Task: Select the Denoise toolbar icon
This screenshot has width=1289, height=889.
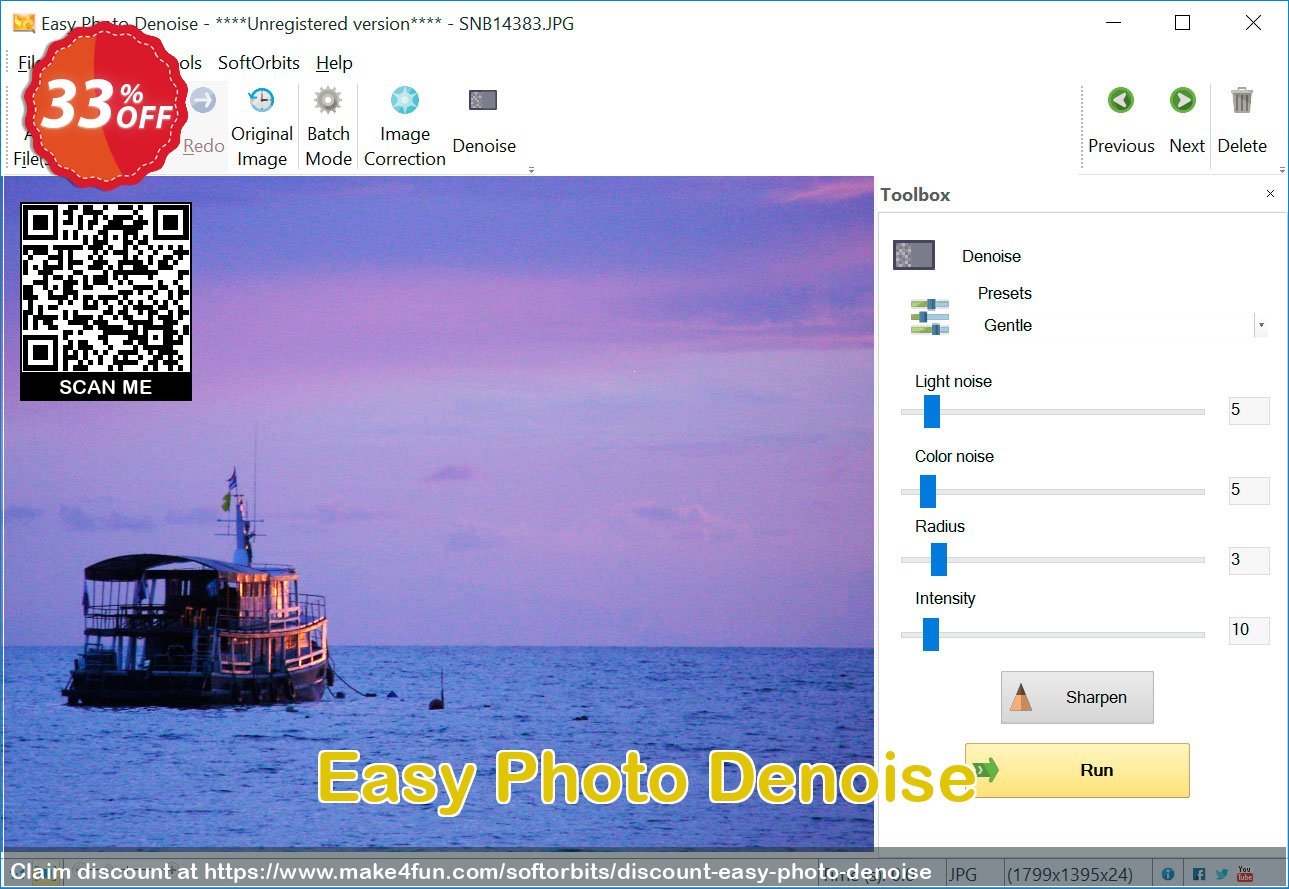Action: (x=483, y=120)
